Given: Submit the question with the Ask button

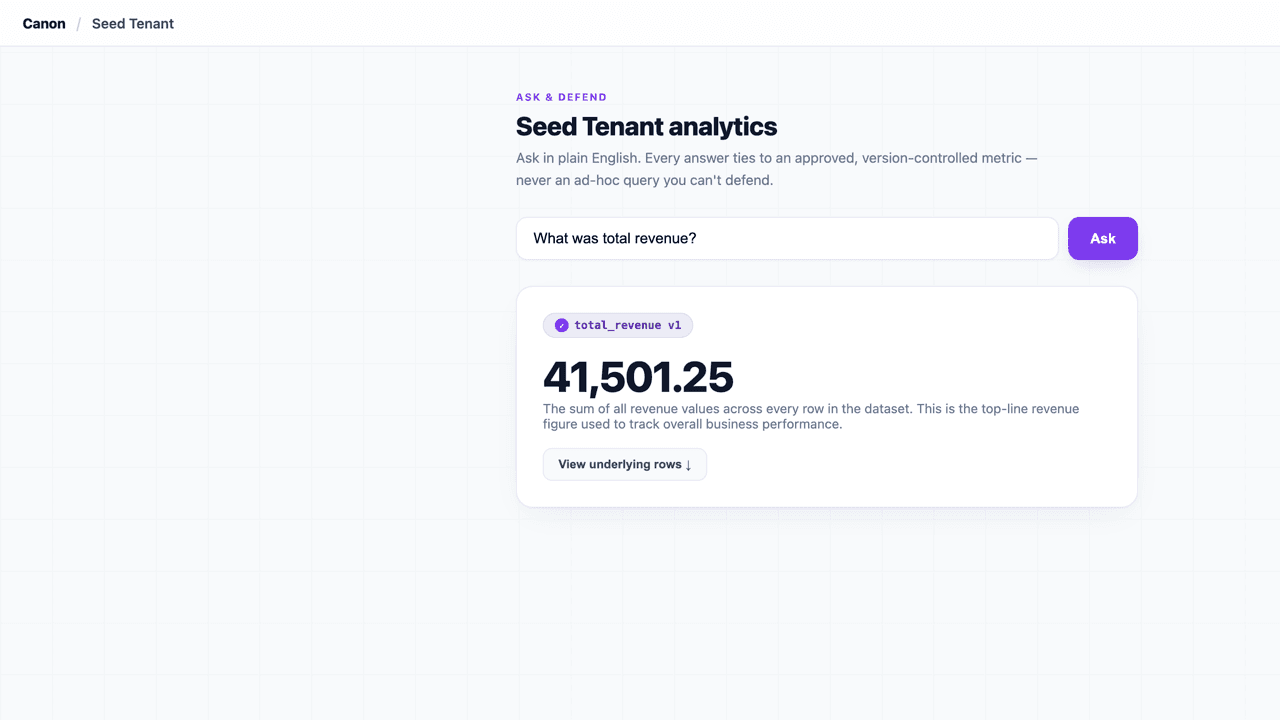Looking at the screenshot, I should (x=1103, y=238).
